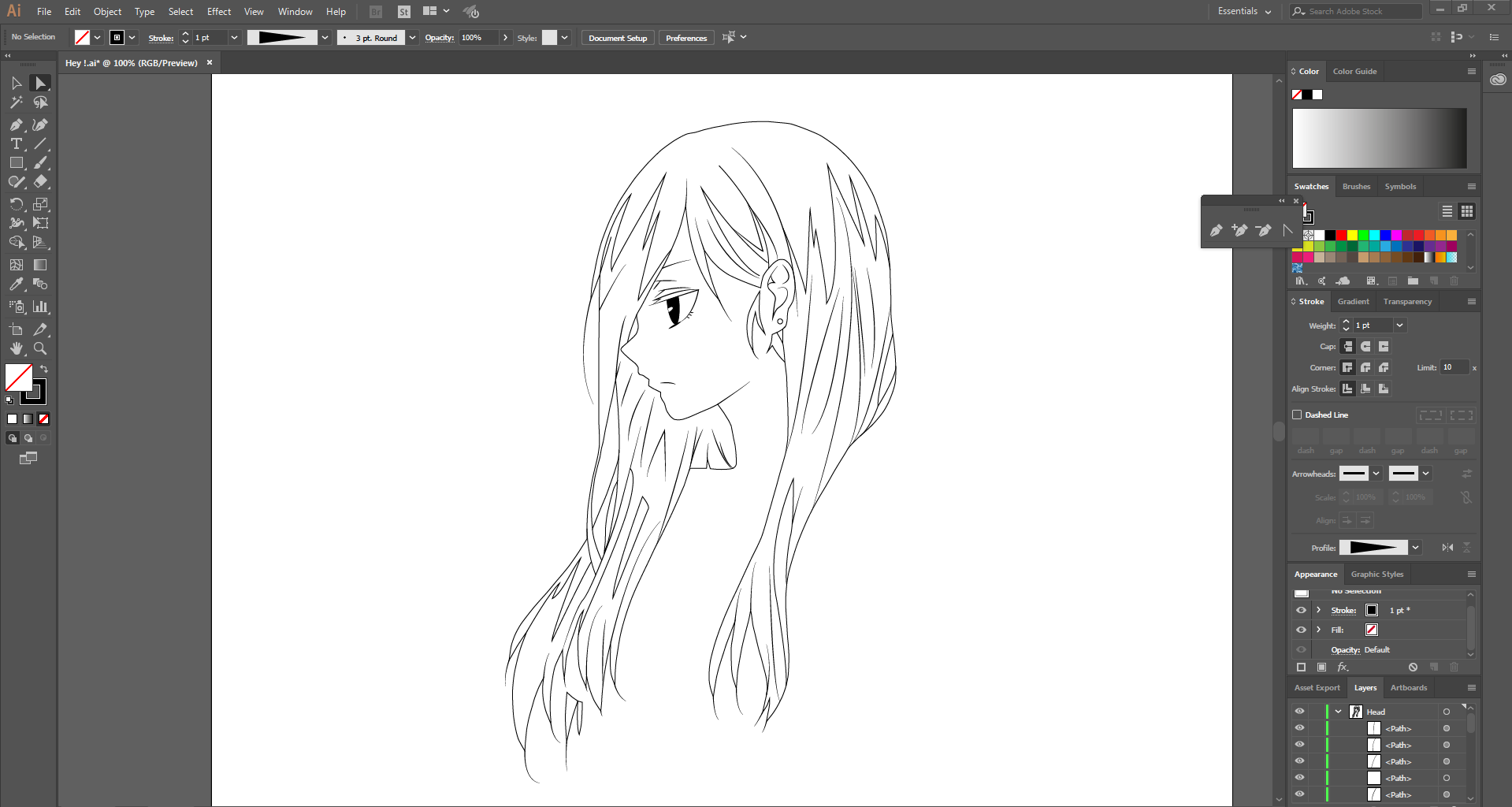1512x807 pixels.
Task: Select the Eraser tool
Action: tap(40, 182)
